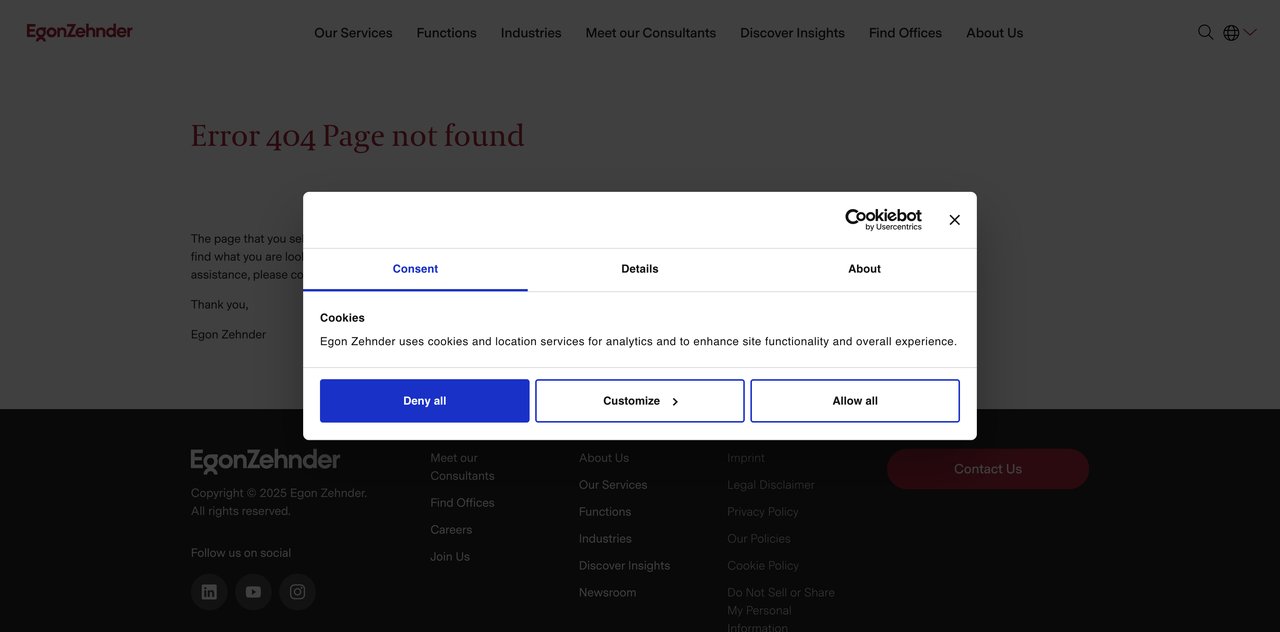Open the Cookie Policy link
The width and height of the screenshot is (1280, 632).
click(763, 566)
